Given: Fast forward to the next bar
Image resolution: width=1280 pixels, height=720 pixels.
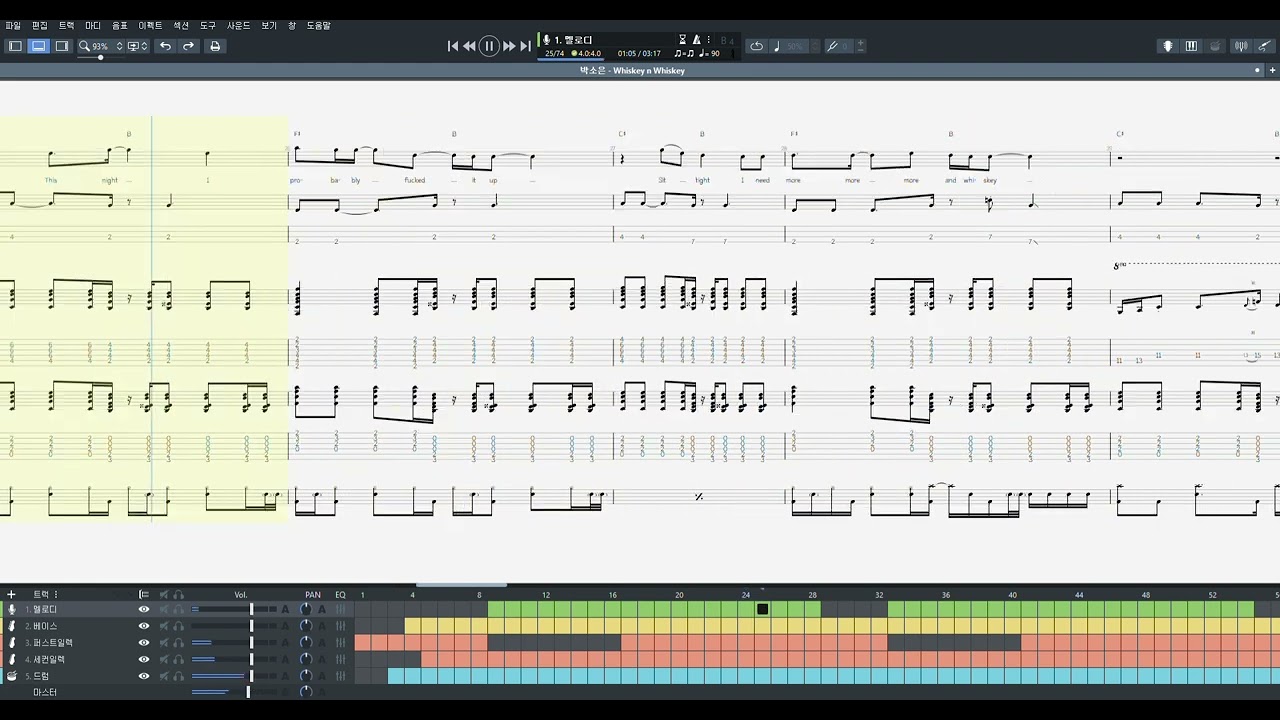Looking at the screenshot, I should (509, 46).
